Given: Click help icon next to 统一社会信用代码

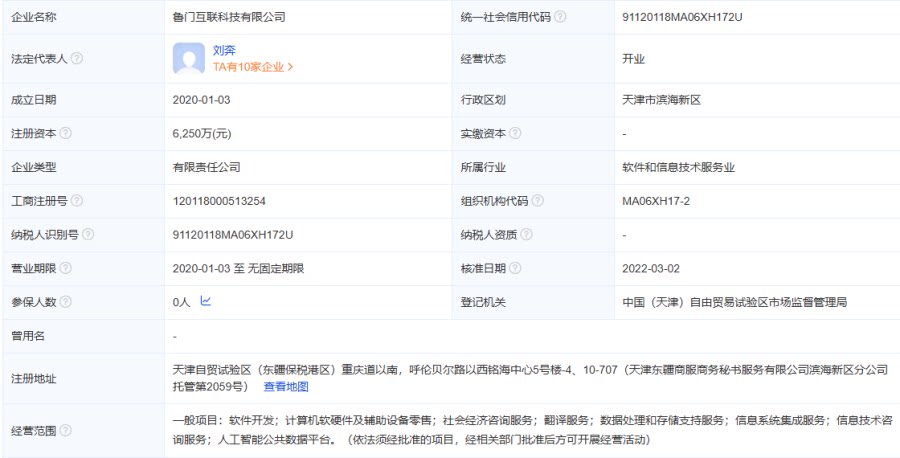Looking at the screenshot, I should [560, 17].
